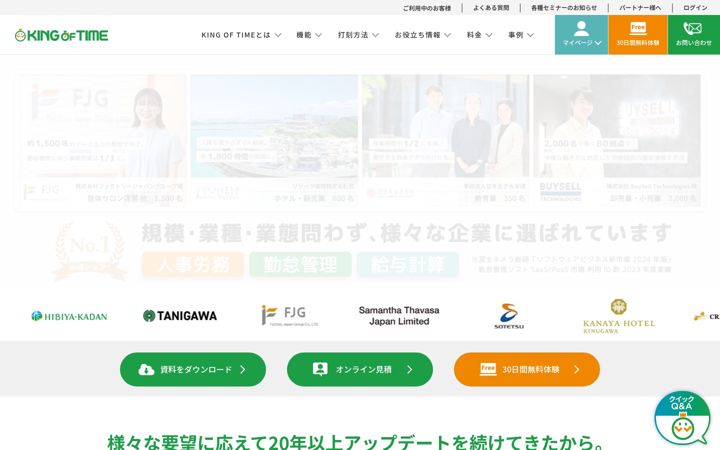Screen dimensions: 720x450
Task: Expand the 事例 dropdown menu
Action: [521, 35]
